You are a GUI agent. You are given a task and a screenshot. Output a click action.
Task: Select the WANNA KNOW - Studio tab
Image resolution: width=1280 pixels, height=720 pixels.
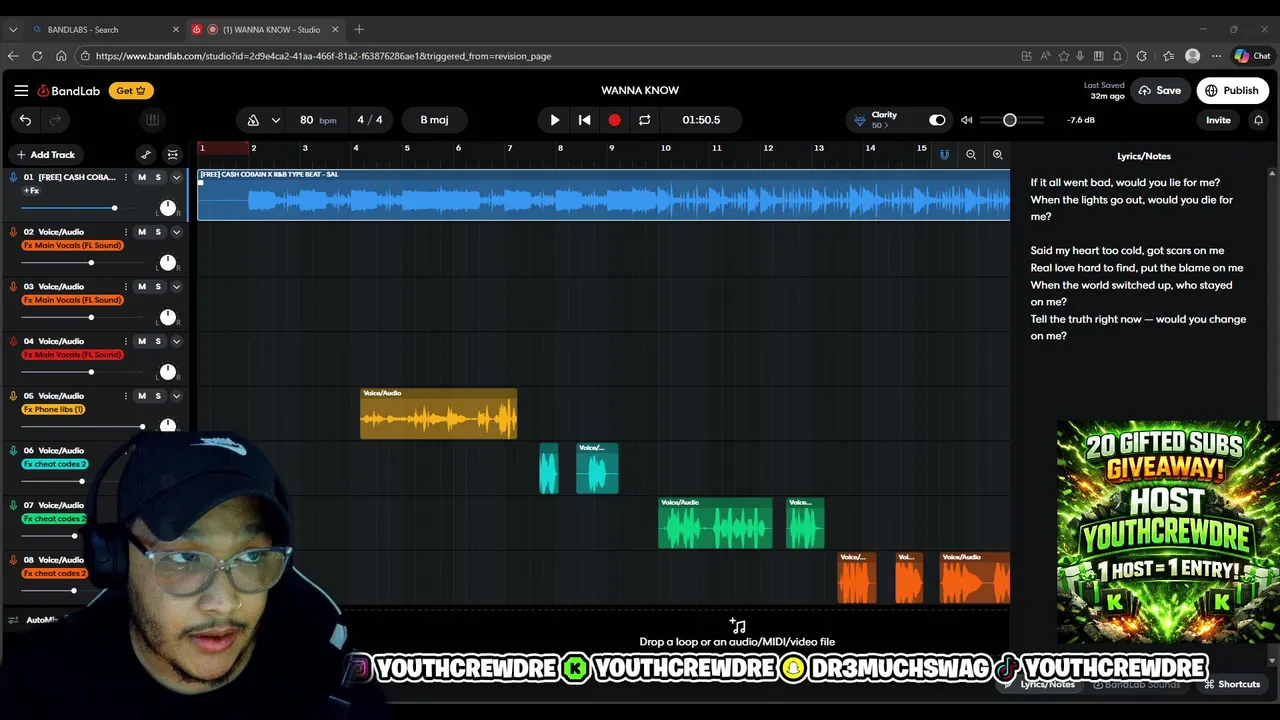coord(265,29)
